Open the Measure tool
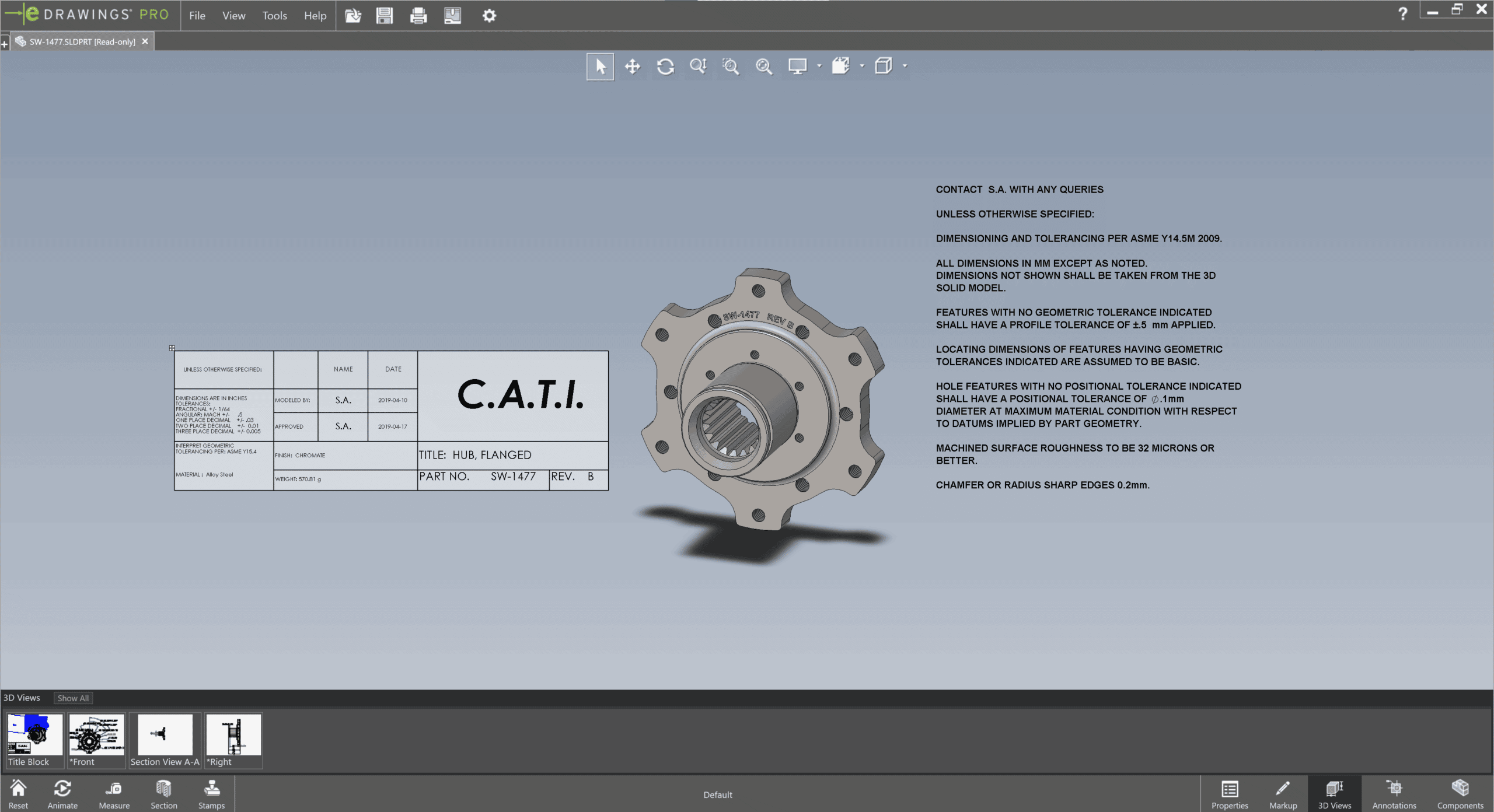1494x812 pixels. [x=114, y=794]
